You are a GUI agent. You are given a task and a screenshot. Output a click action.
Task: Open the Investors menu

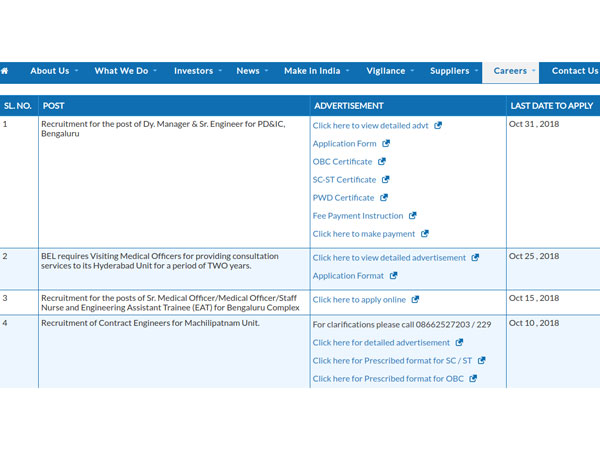click(x=193, y=71)
